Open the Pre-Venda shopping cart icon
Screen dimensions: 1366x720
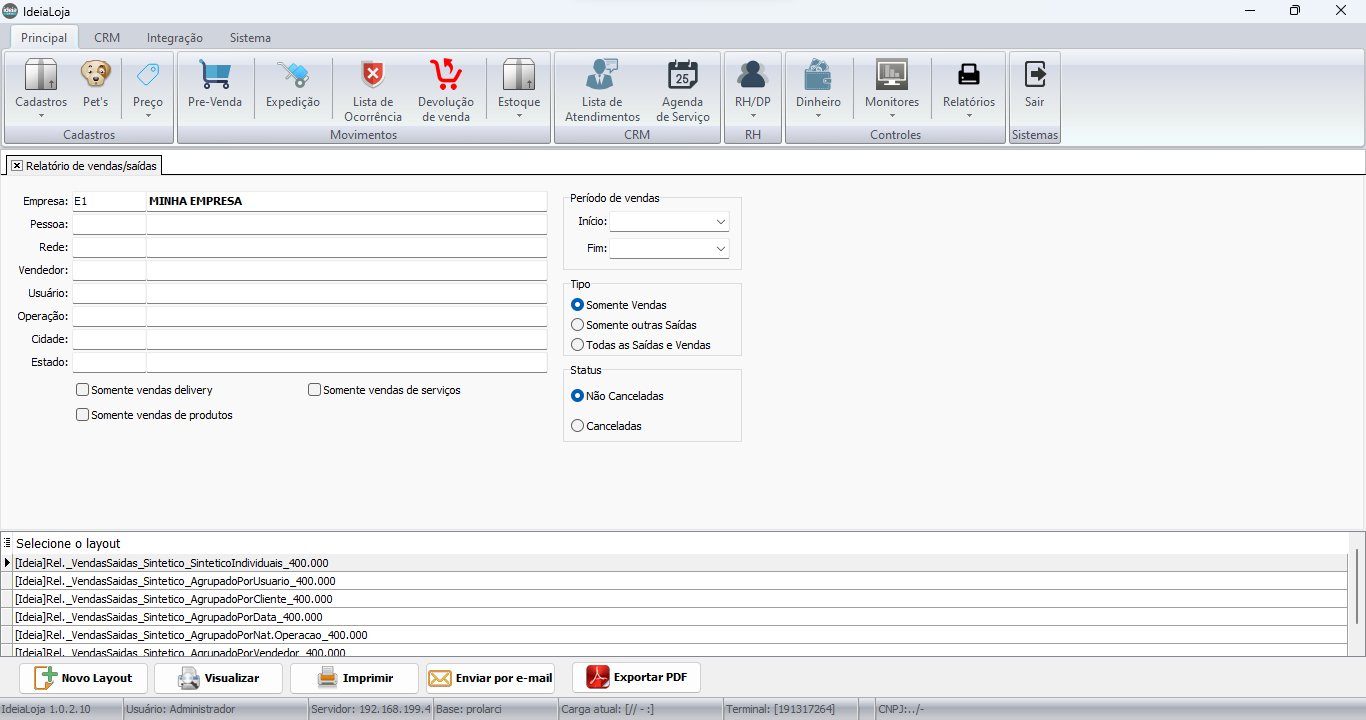[x=215, y=76]
